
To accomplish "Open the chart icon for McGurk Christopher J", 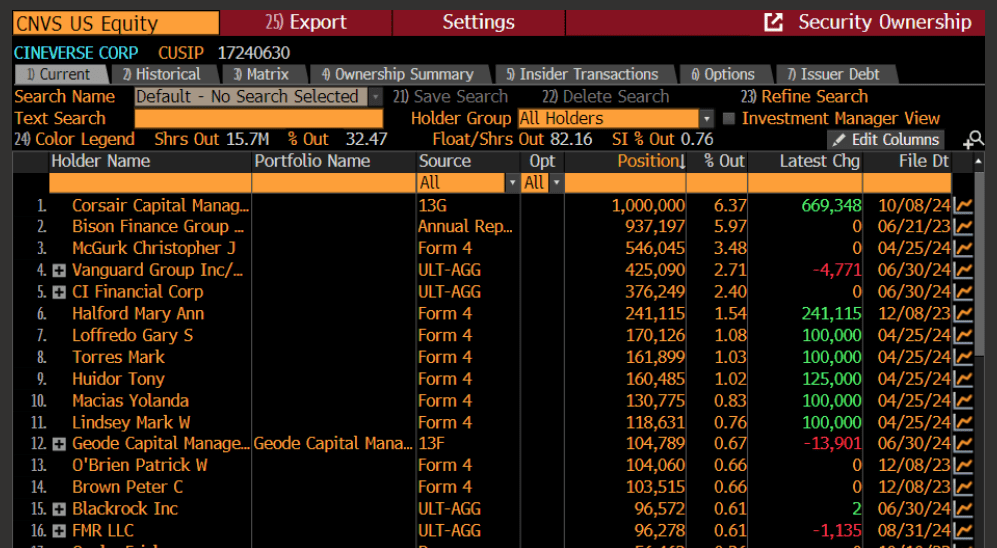I will pos(964,248).
